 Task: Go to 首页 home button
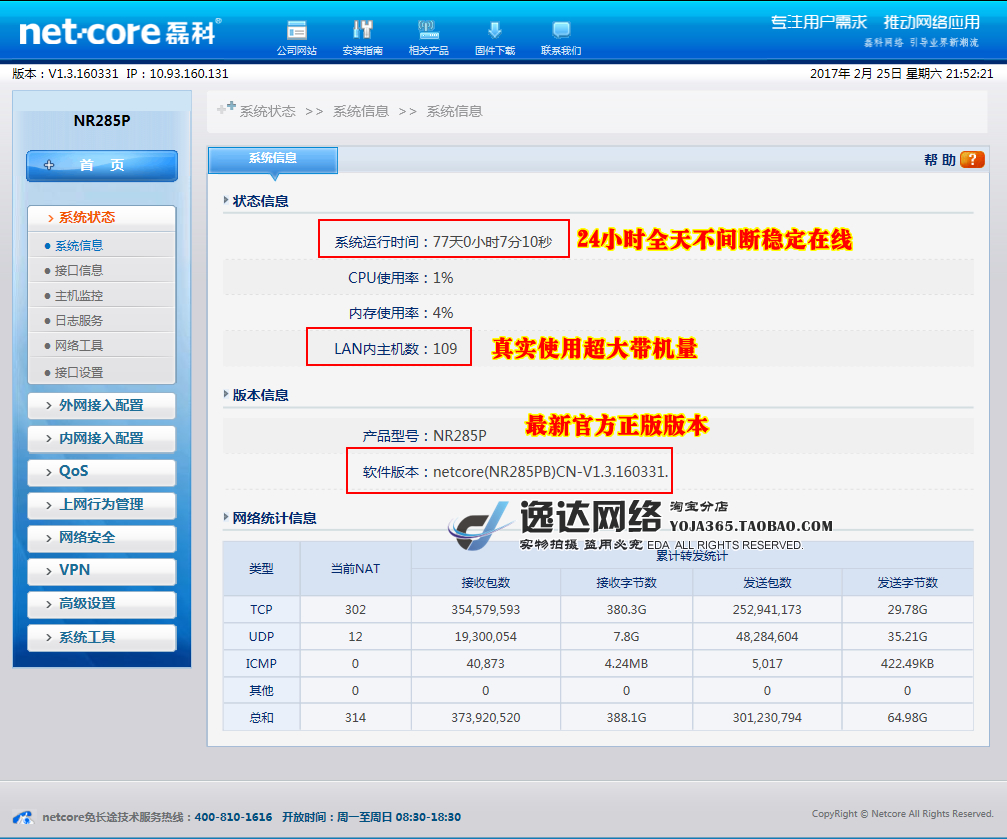tap(101, 166)
